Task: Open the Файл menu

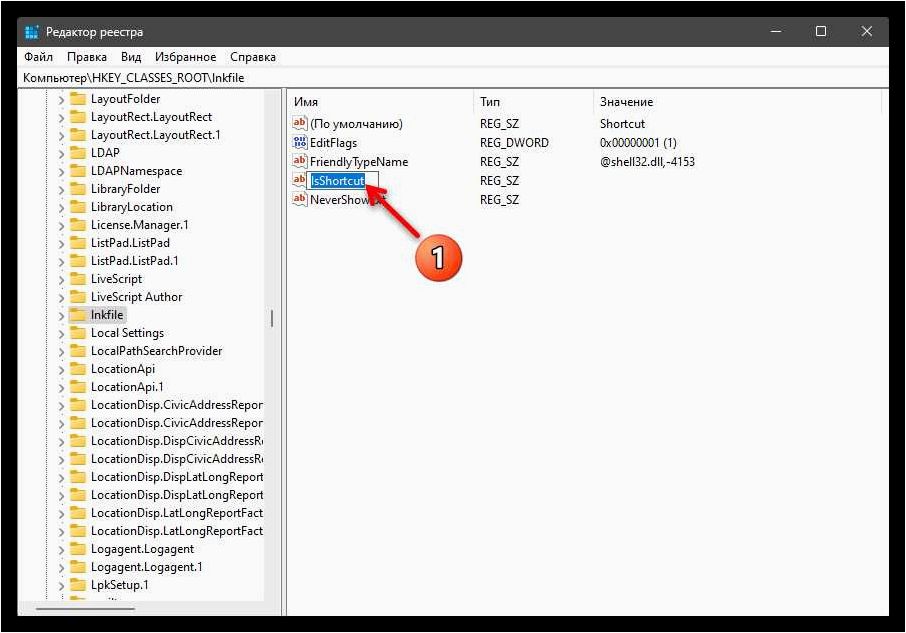Action: click(x=38, y=57)
